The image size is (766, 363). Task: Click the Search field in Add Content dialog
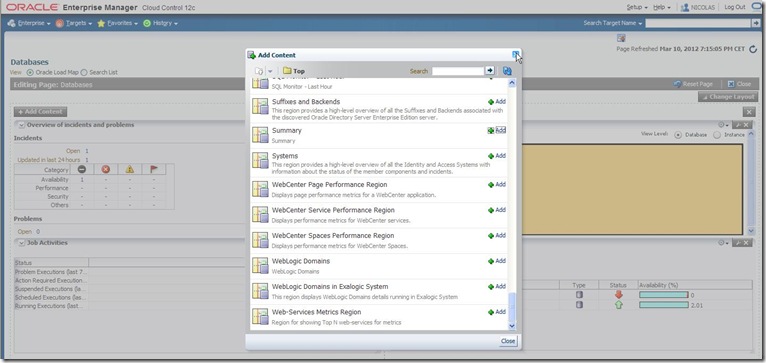tap(457, 71)
